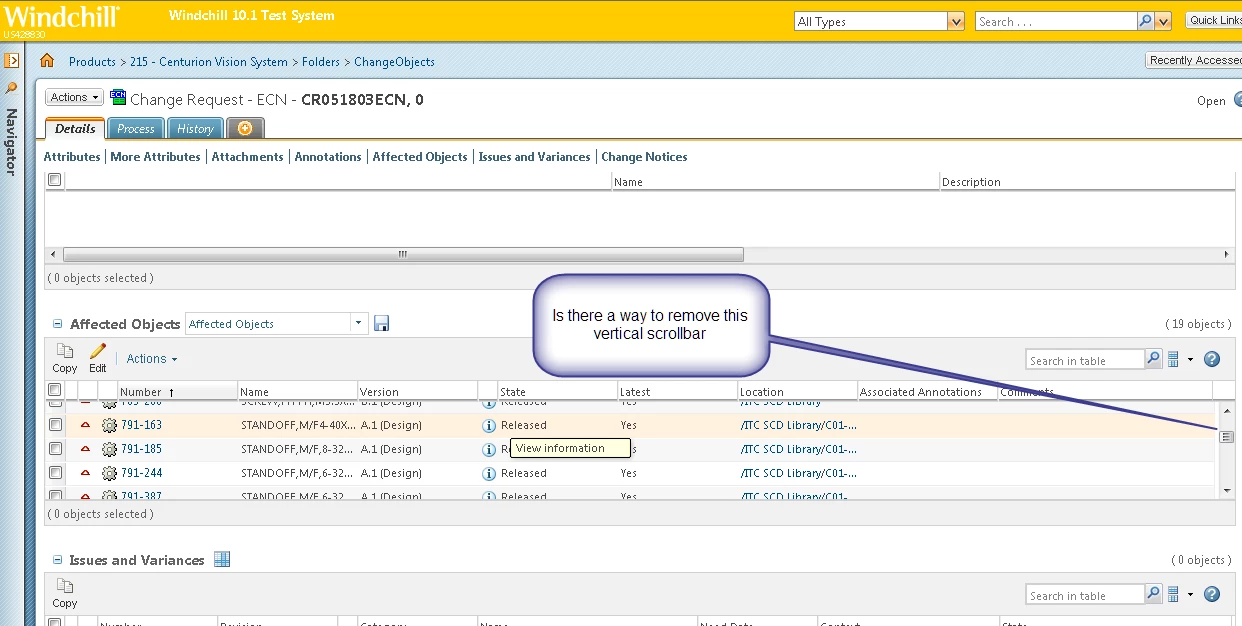Click the Affected Objects scrollbar down arrow
1242x626 pixels.
click(x=1227, y=490)
